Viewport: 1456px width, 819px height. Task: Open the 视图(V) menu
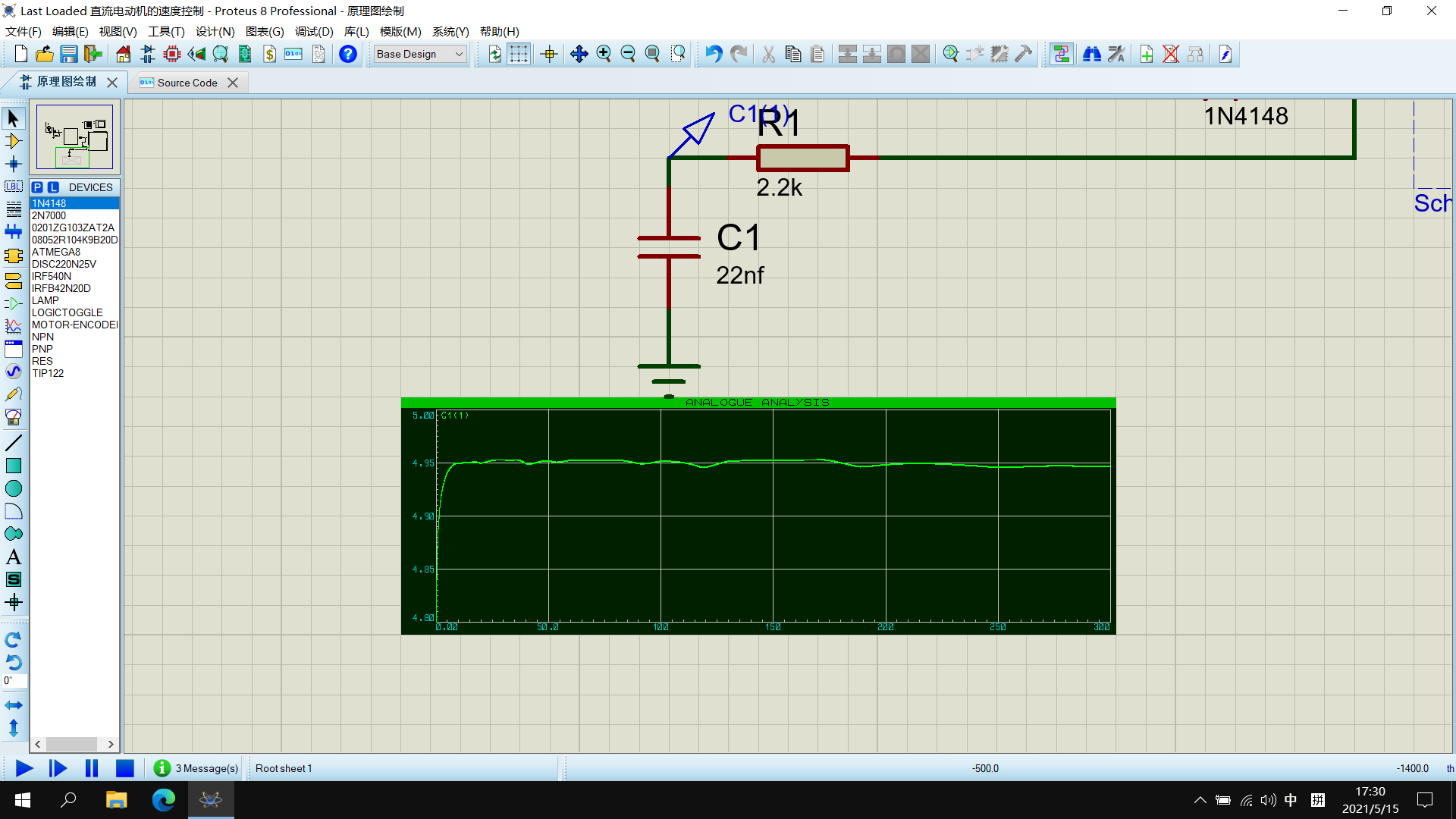point(118,32)
